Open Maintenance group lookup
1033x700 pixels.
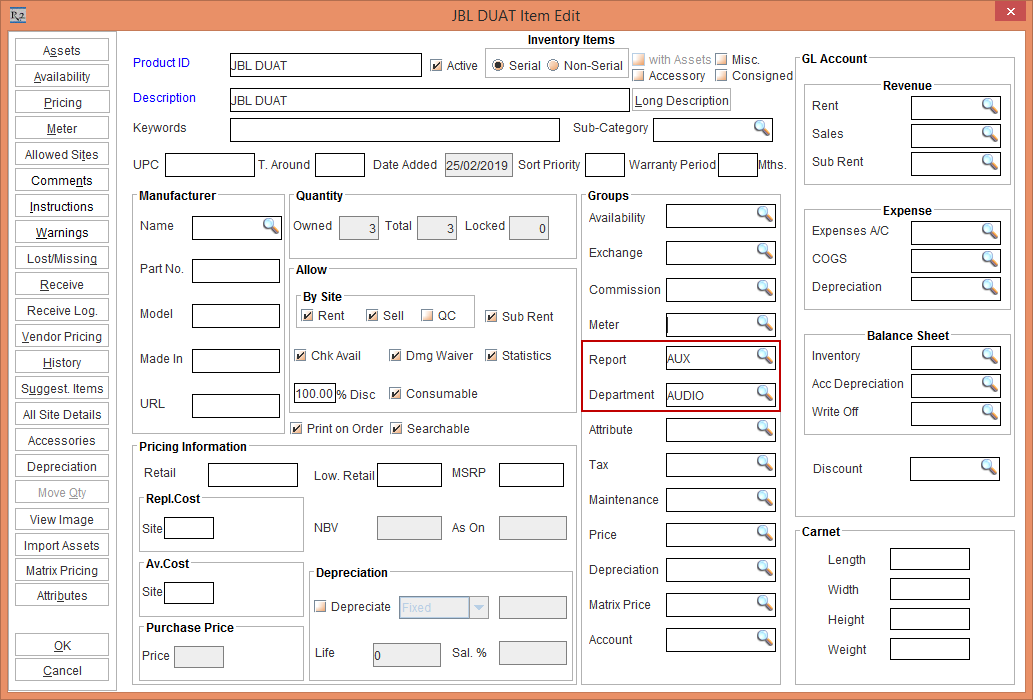pyautogui.click(x=764, y=498)
